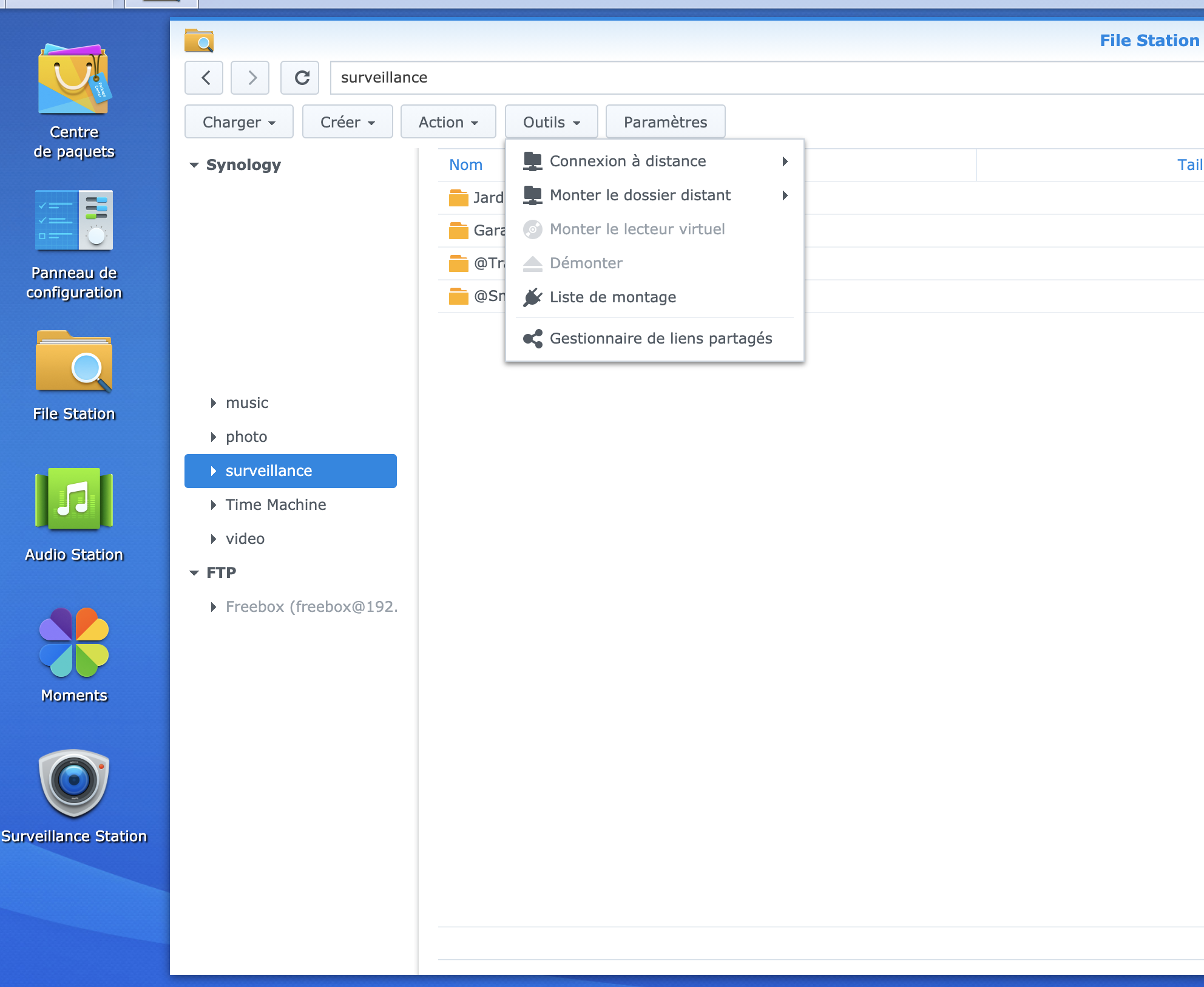Image resolution: width=1204 pixels, height=987 pixels.
Task: Click the Paramètres button
Action: pos(665,122)
